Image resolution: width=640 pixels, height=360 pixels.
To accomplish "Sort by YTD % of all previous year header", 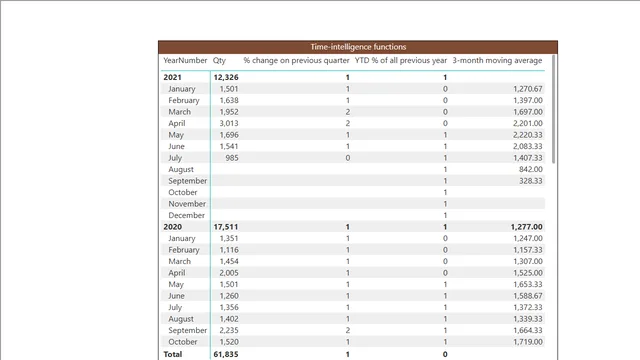I will (x=401, y=60).
